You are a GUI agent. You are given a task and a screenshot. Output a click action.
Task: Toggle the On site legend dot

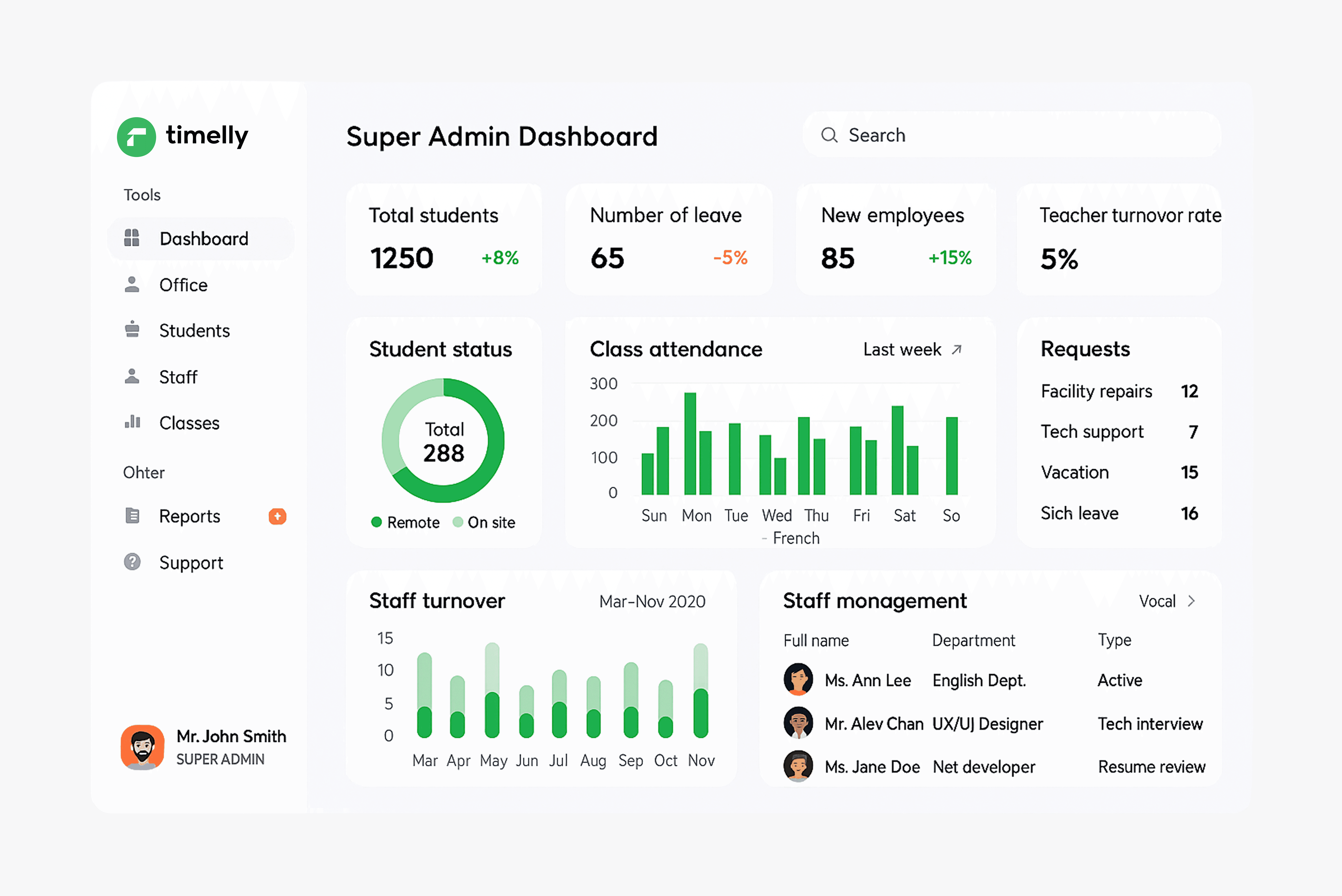tap(458, 522)
